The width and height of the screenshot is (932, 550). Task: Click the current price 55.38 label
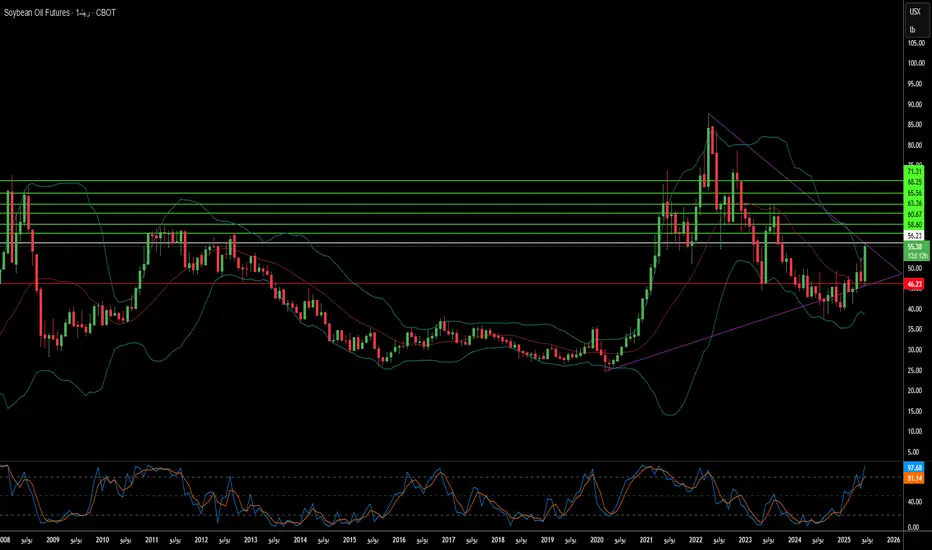(x=914, y=247)
